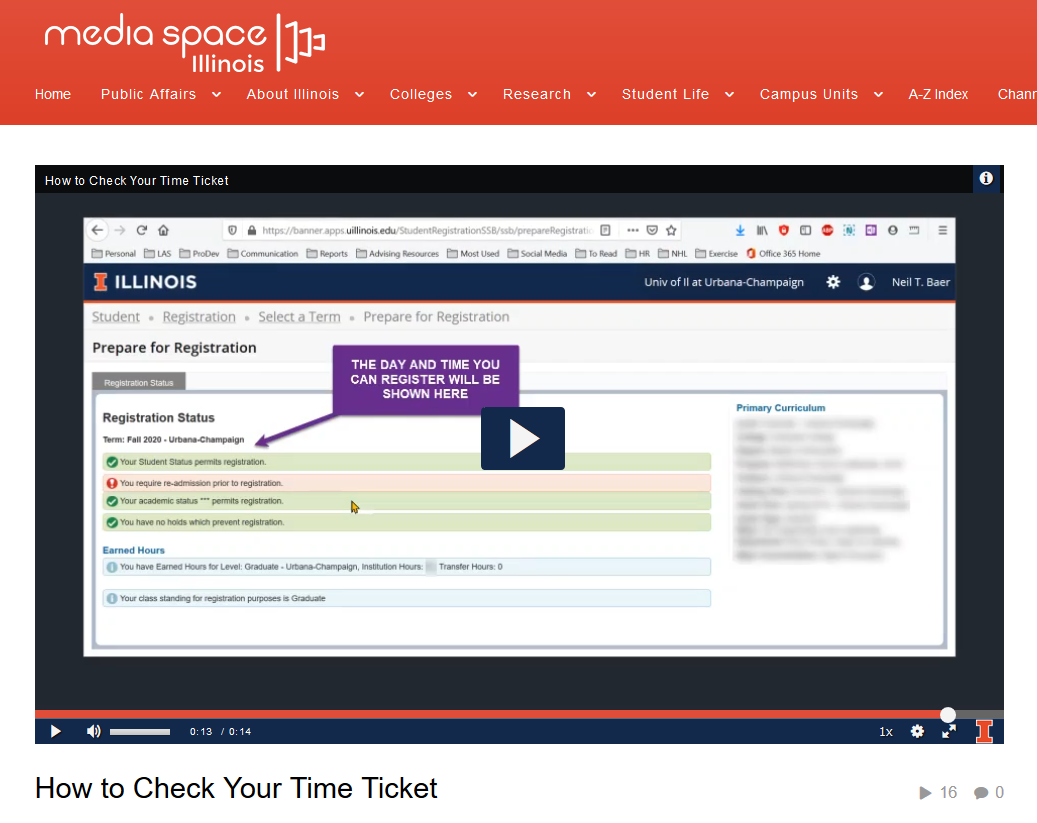1037x823 pixels.
Task: Toggle the 1x playback speed control
Action: coord(885,731)
